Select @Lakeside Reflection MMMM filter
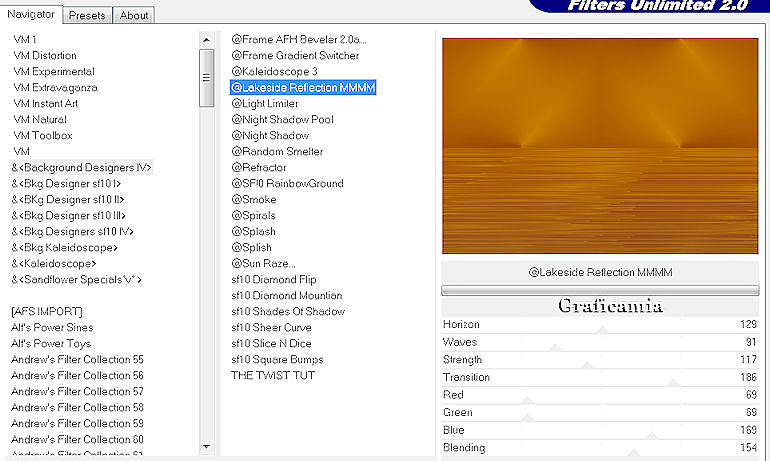770x461 pixels. pyautogui.click(x=303, y=87)
